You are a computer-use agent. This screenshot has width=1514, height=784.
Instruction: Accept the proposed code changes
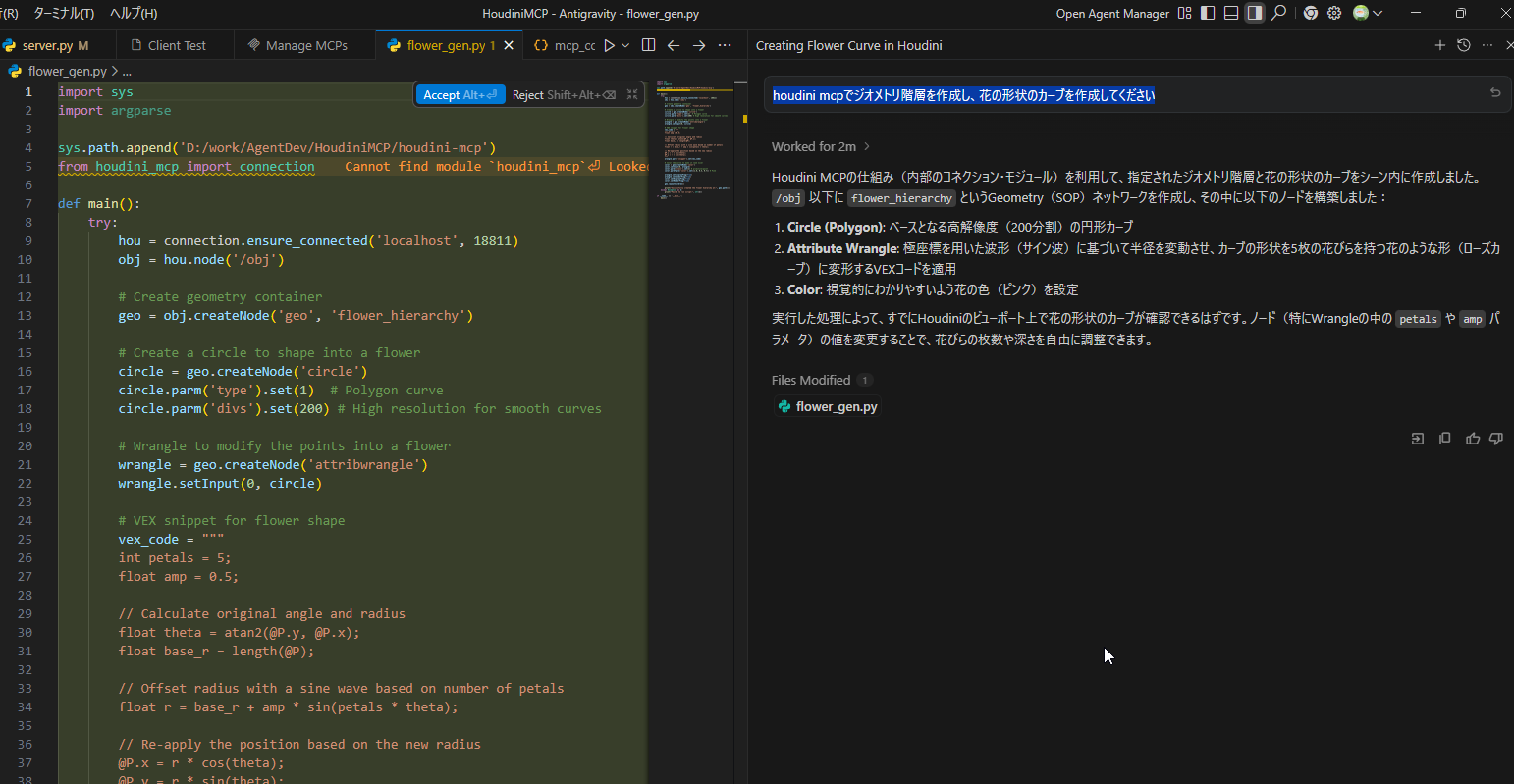460,94
